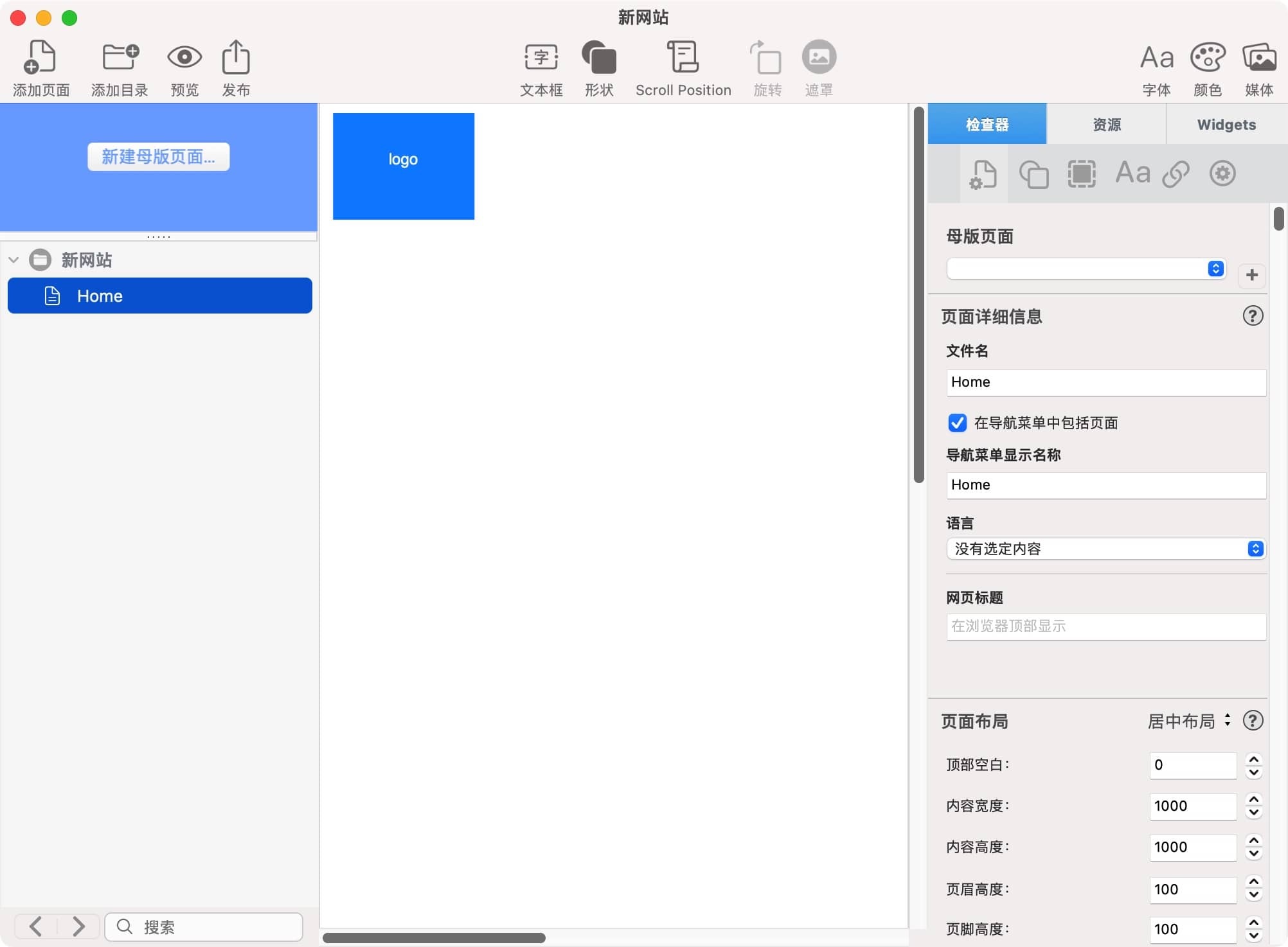Click the 导航菜单显示名称 field
Image resolution: width=1288 pixels, height=947 pixels.
pyautogui.click(x=1106, y=485)
